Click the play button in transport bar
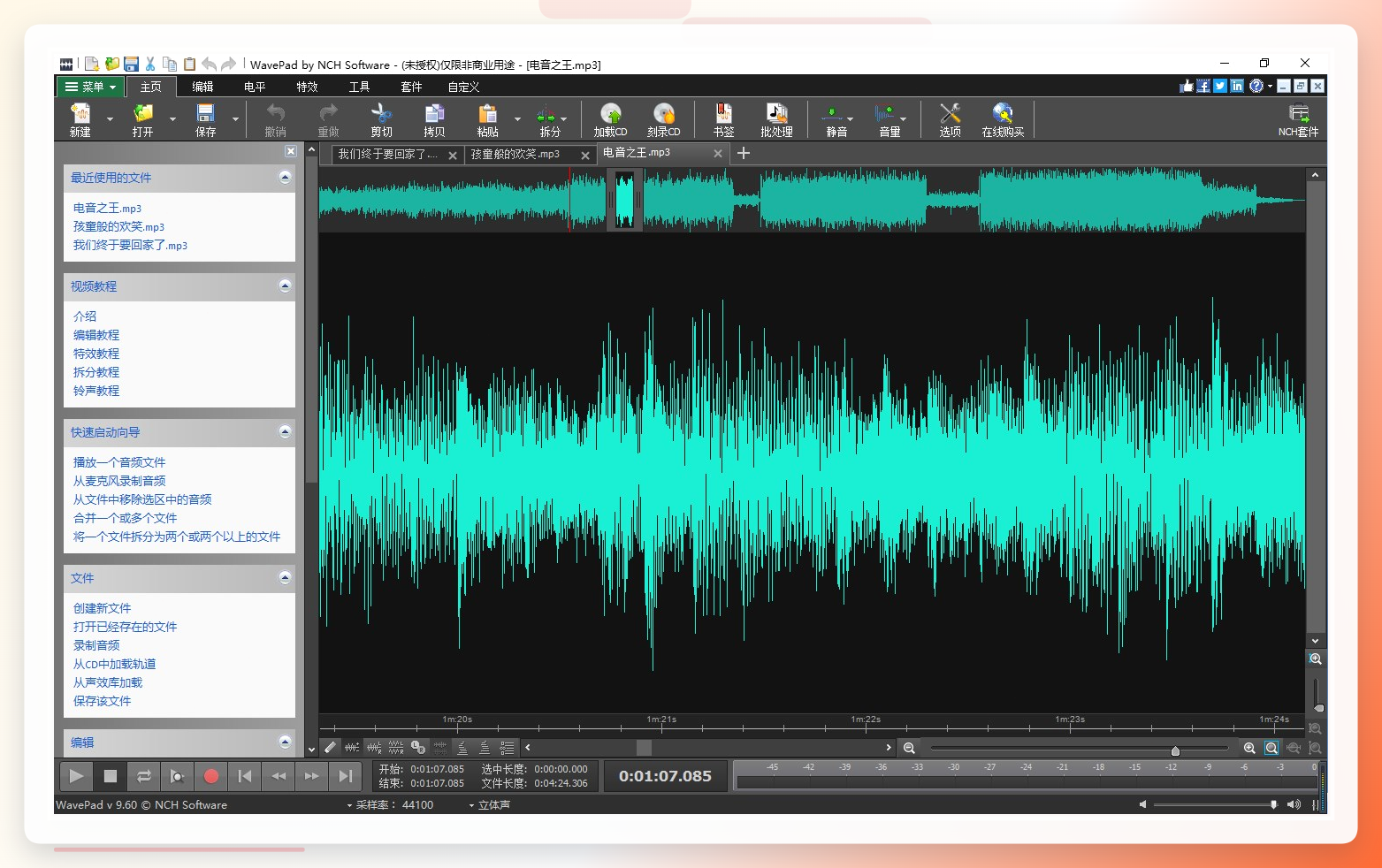 pyautogui.click(x=76, y=776)
